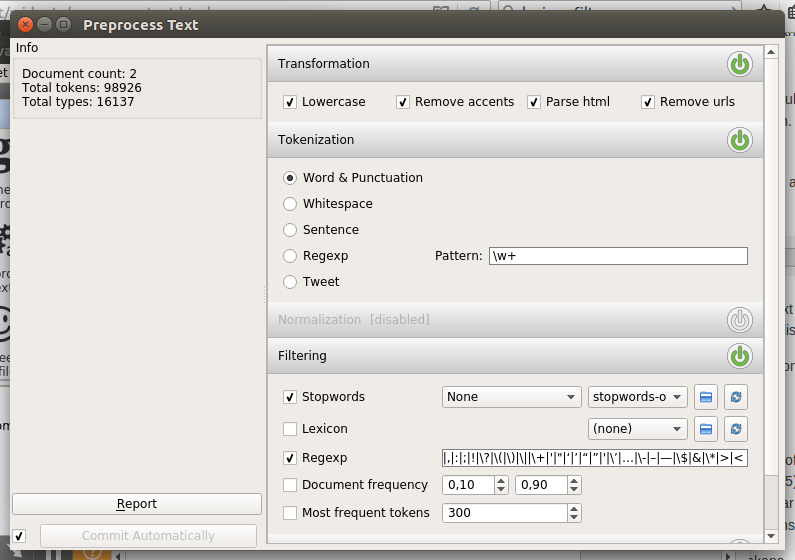
Task: Expand the Lexicon file dropdown showing (none)
Action: (x=637, y=429)
